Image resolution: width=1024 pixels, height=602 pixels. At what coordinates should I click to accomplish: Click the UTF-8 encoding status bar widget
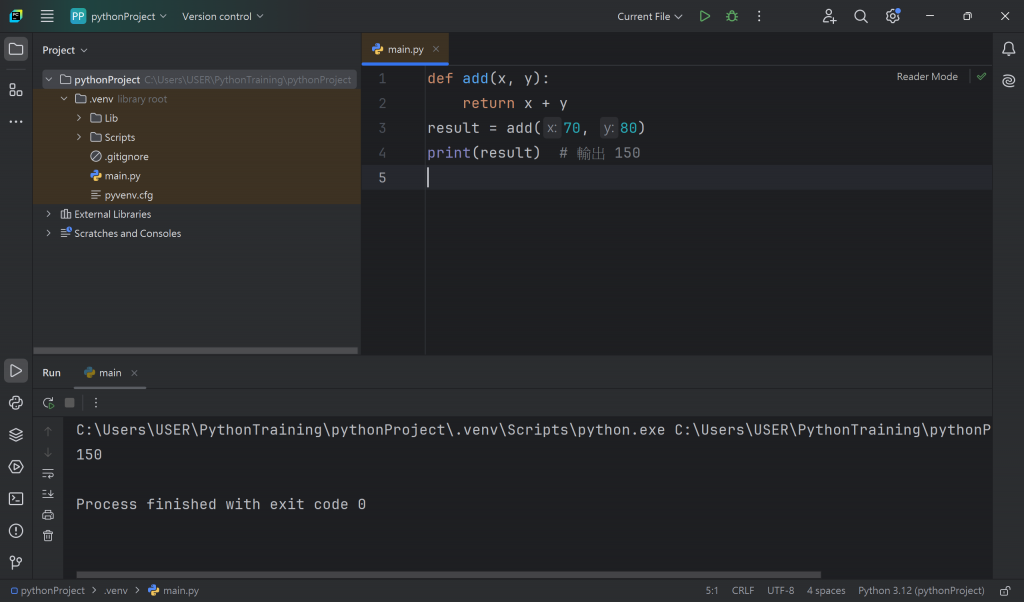coord(780,591)
